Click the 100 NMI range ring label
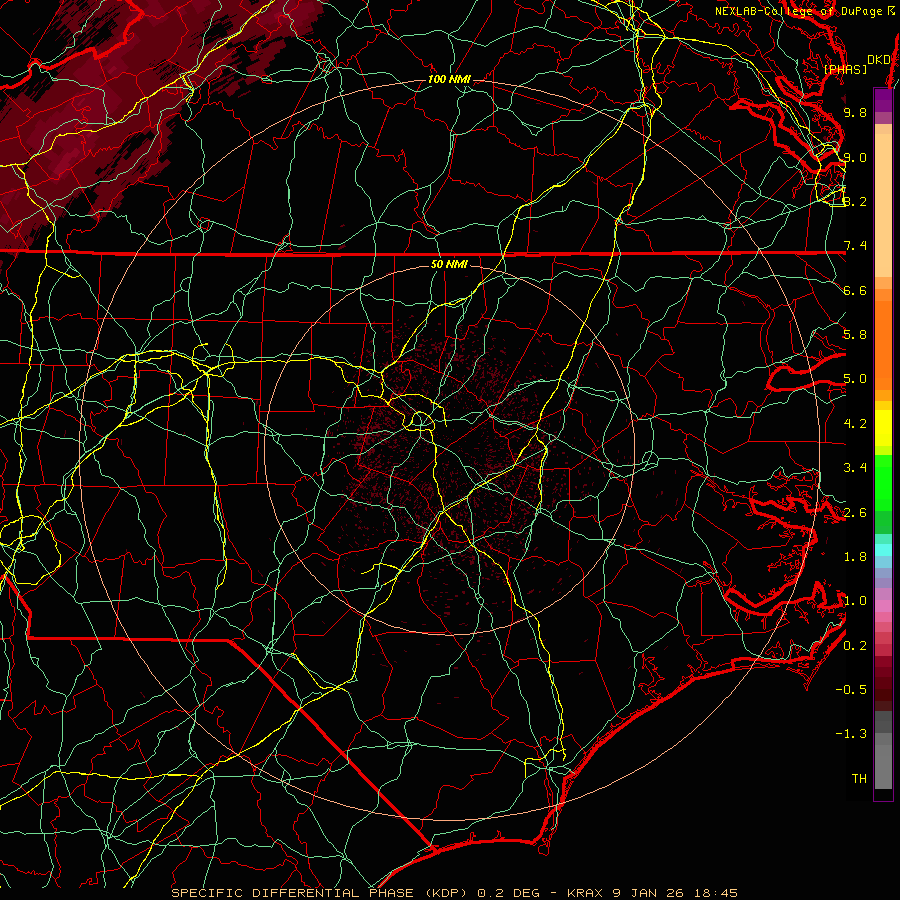The image size is (900, 900). tap(449, 79)
